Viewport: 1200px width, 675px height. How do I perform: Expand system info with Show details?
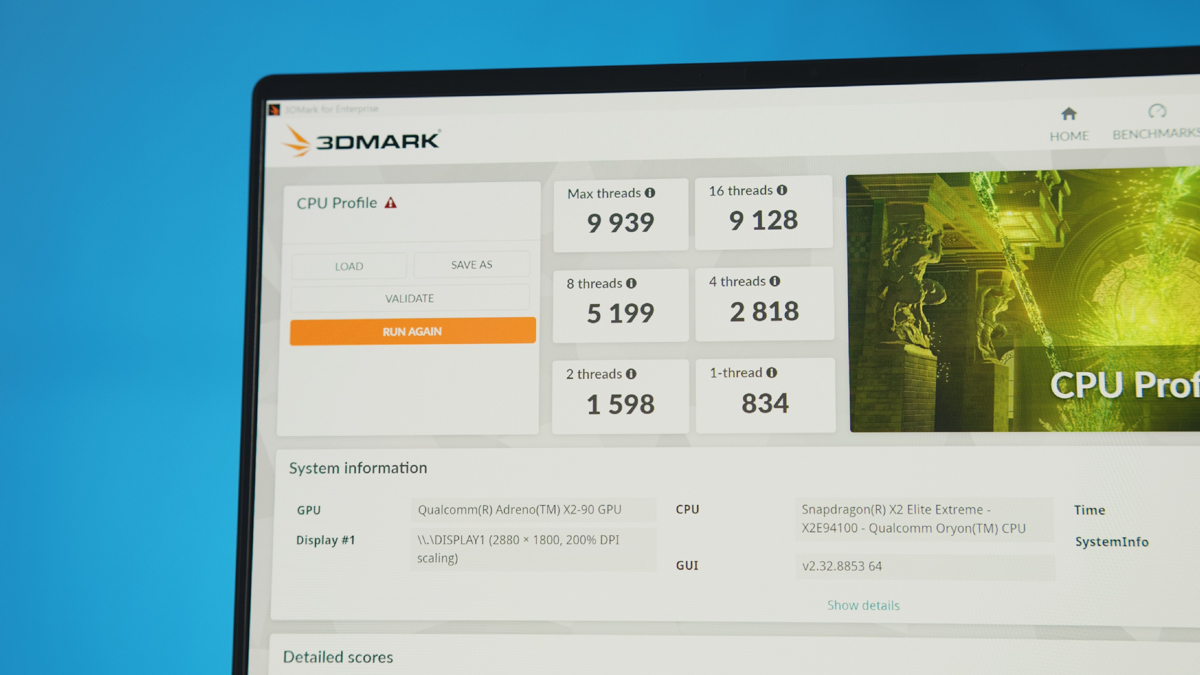(x=863, y=605)
